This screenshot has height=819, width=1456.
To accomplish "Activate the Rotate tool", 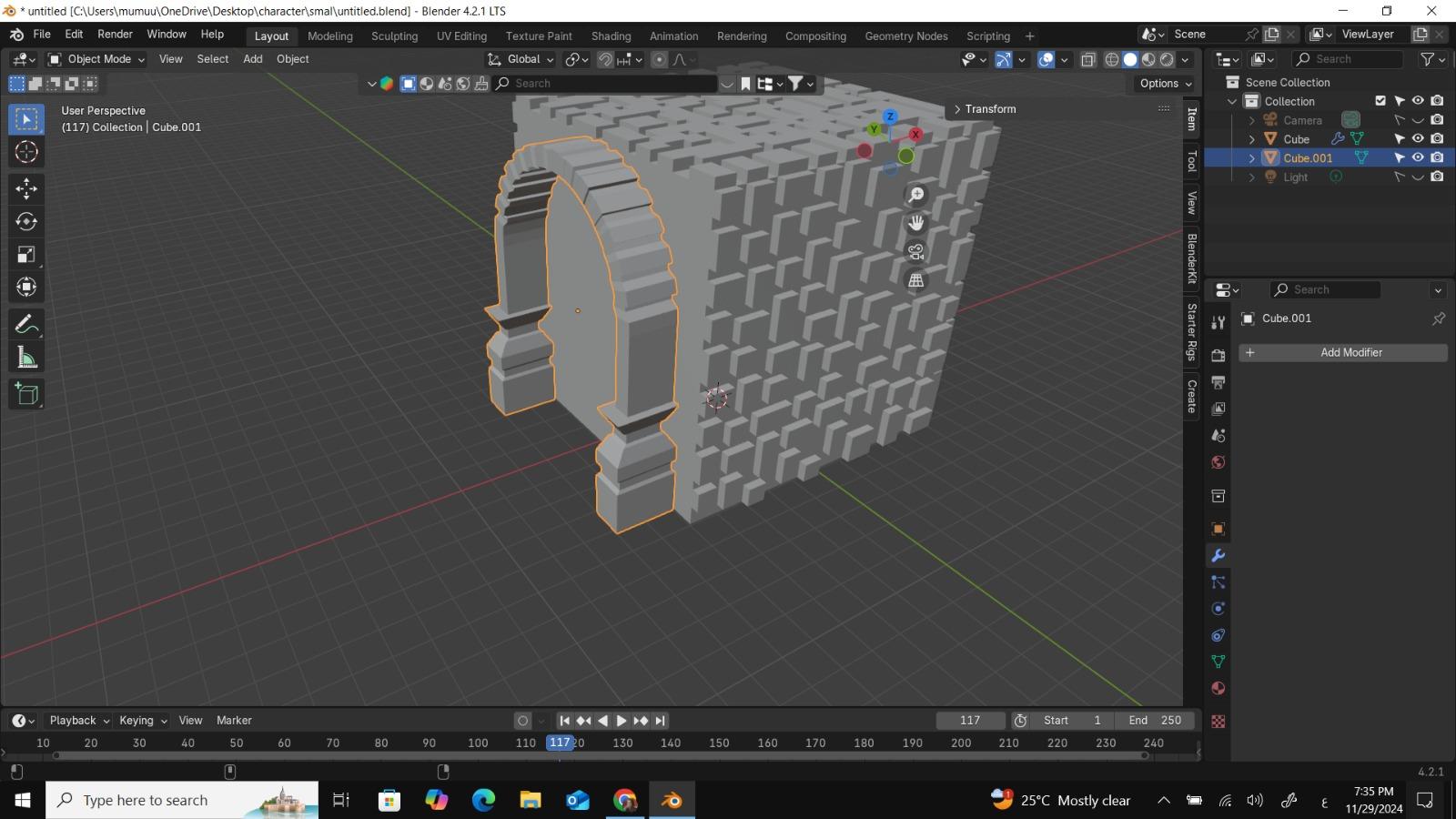I will (26, 221).
